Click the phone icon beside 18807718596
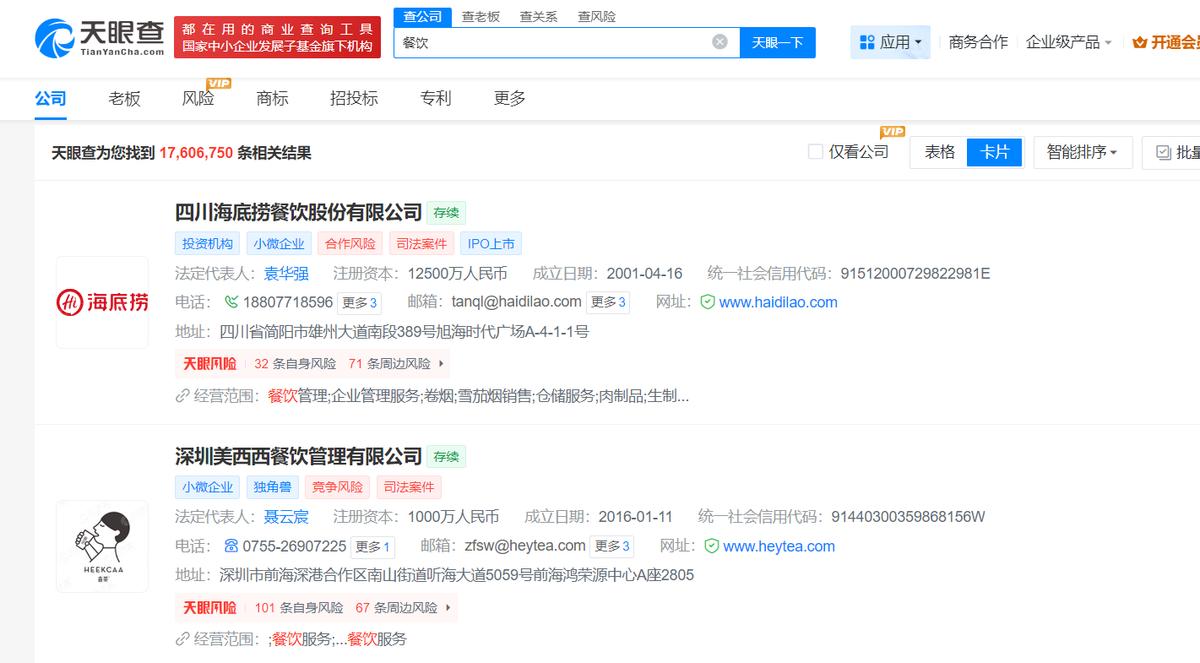 (232, 302)
